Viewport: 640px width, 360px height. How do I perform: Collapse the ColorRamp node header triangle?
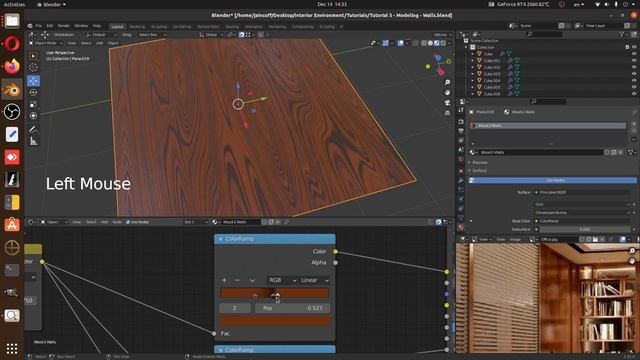point(220,239)
